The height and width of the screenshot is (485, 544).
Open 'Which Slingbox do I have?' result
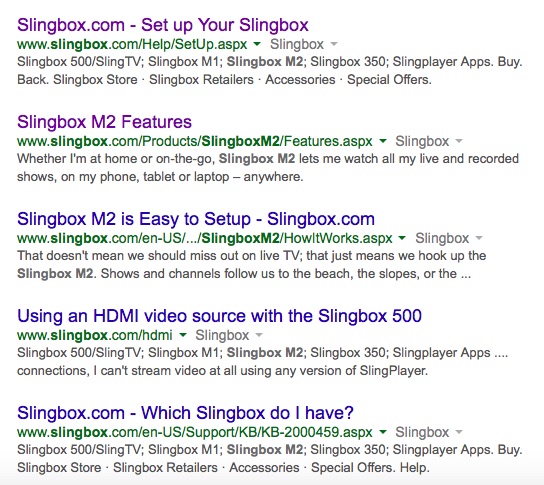185,413
